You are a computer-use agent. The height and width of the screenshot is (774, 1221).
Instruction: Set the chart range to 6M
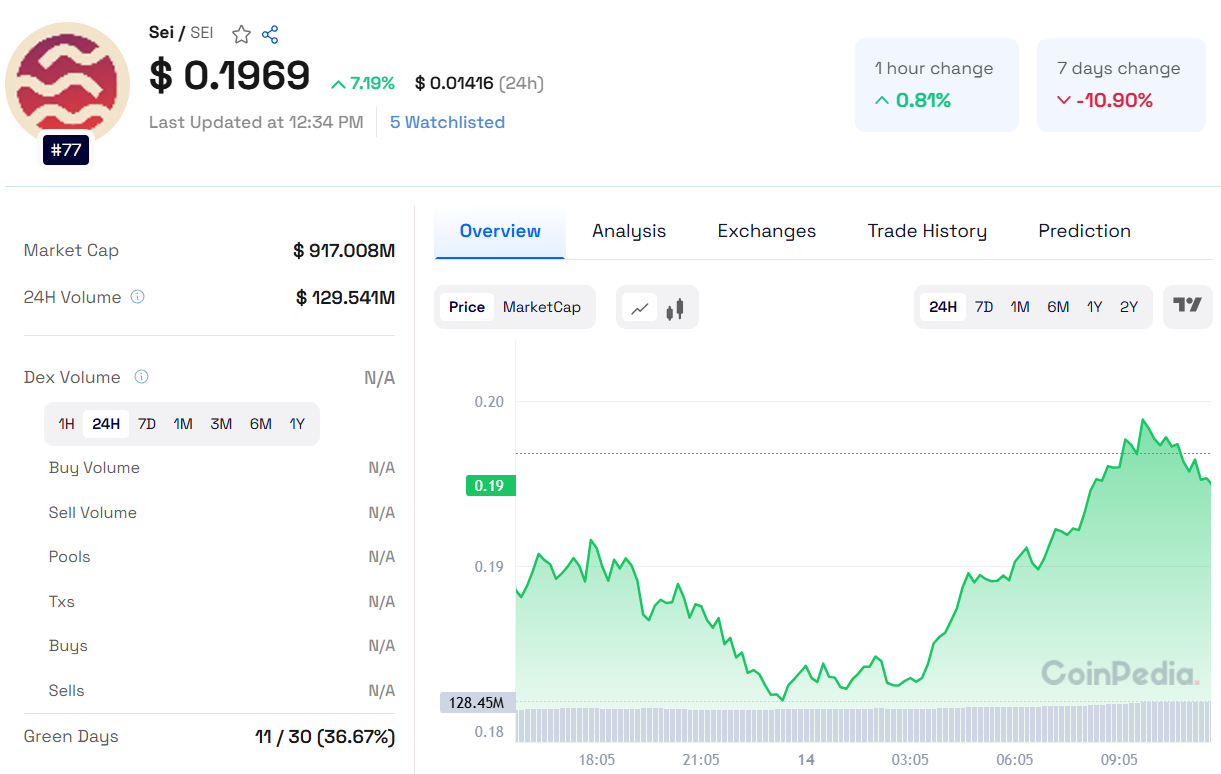click(x=1058, y=307)
